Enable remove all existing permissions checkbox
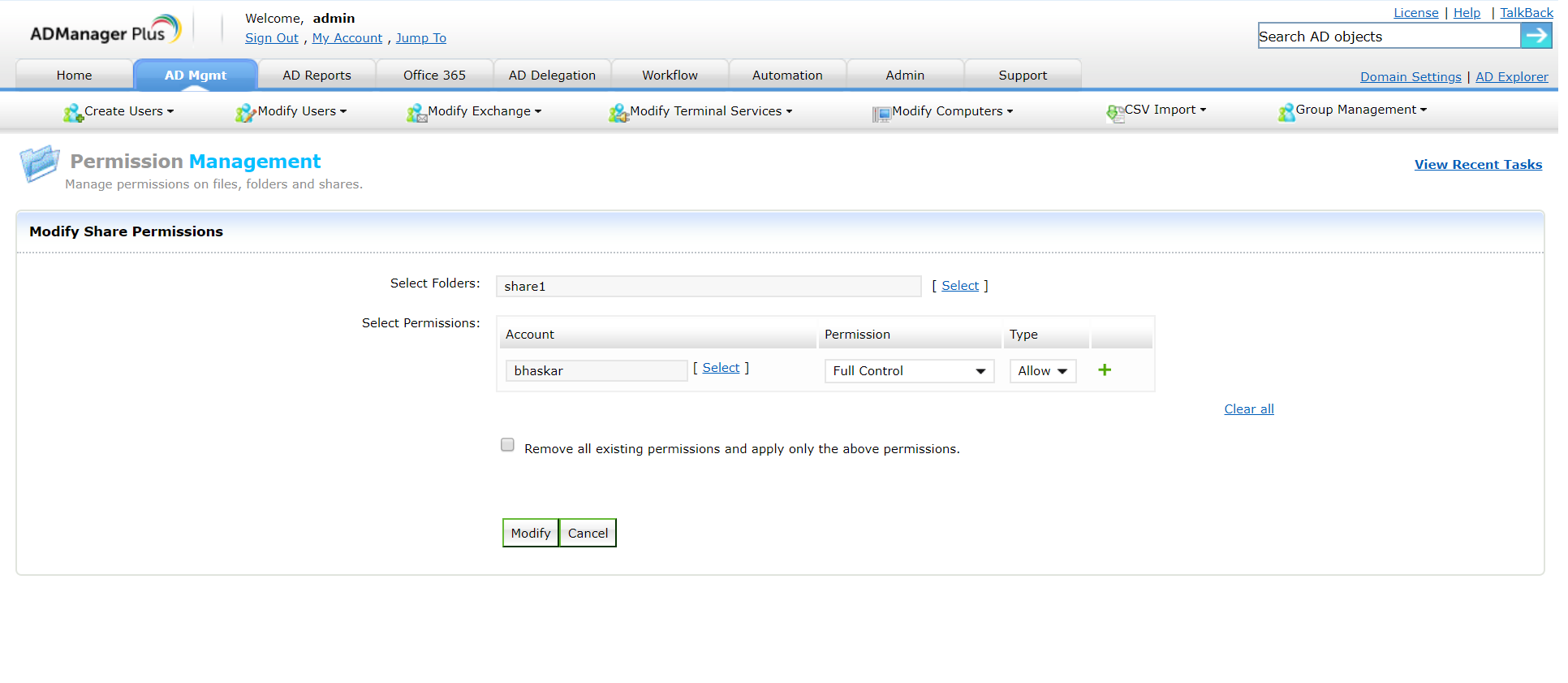Viewport: 1568px width, 683px height. (x=507, y=444)
